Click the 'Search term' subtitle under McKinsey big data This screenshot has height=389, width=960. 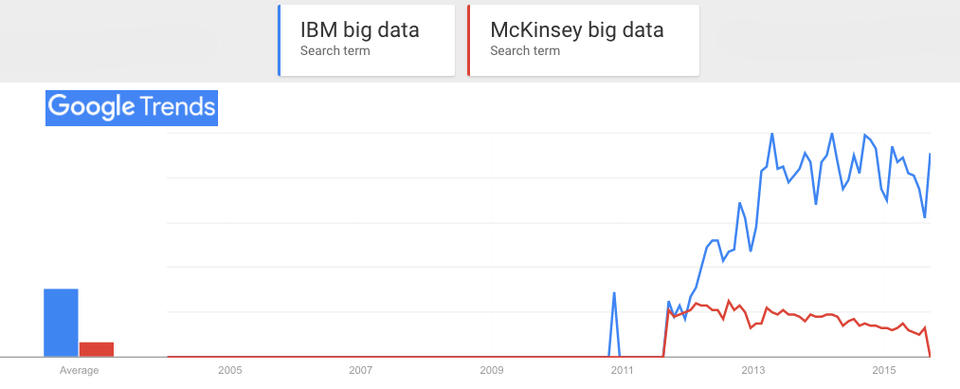[525, 51]
